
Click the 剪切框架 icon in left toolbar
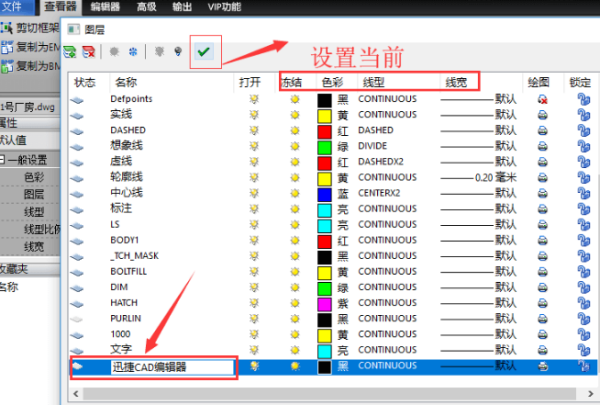click(7, 28)
